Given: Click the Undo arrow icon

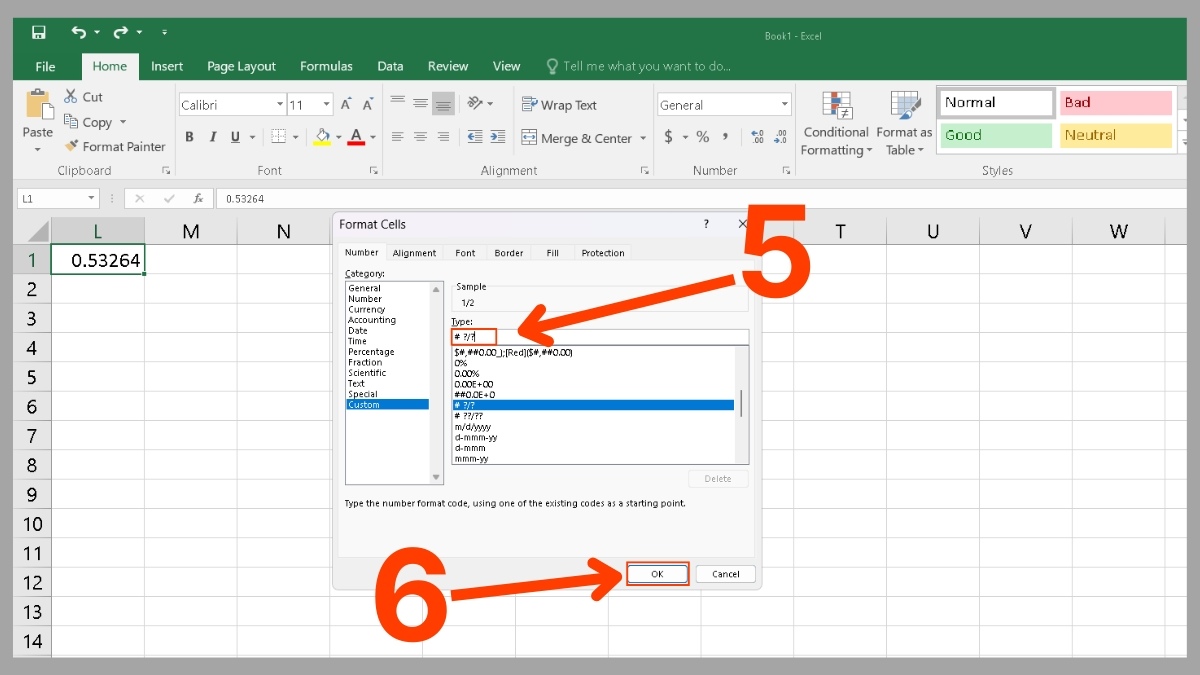Looking at the screenshot, I should click(x=79, y=33).
